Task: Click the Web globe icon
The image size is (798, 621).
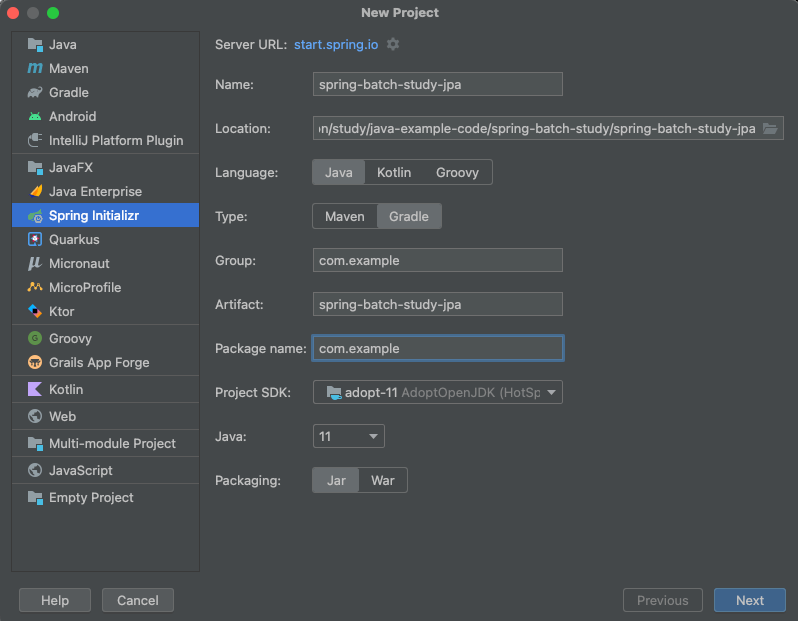Action: click(35, 416)
